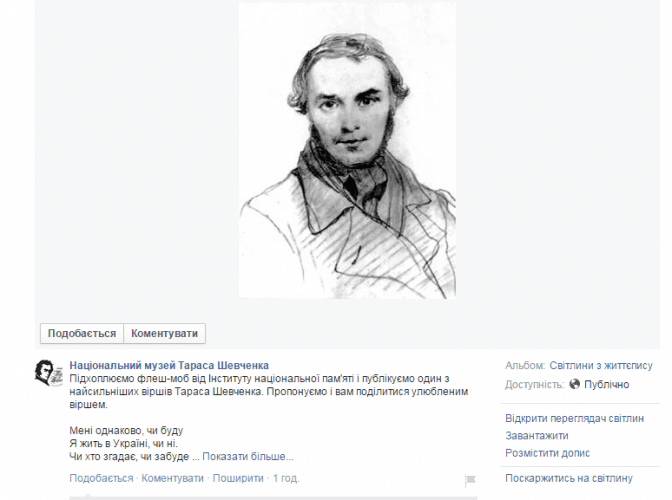The height and width of the screenshot is (500, 672).
Task: Click the Подобається button under the photo
Action: click(x=82, y=333)
